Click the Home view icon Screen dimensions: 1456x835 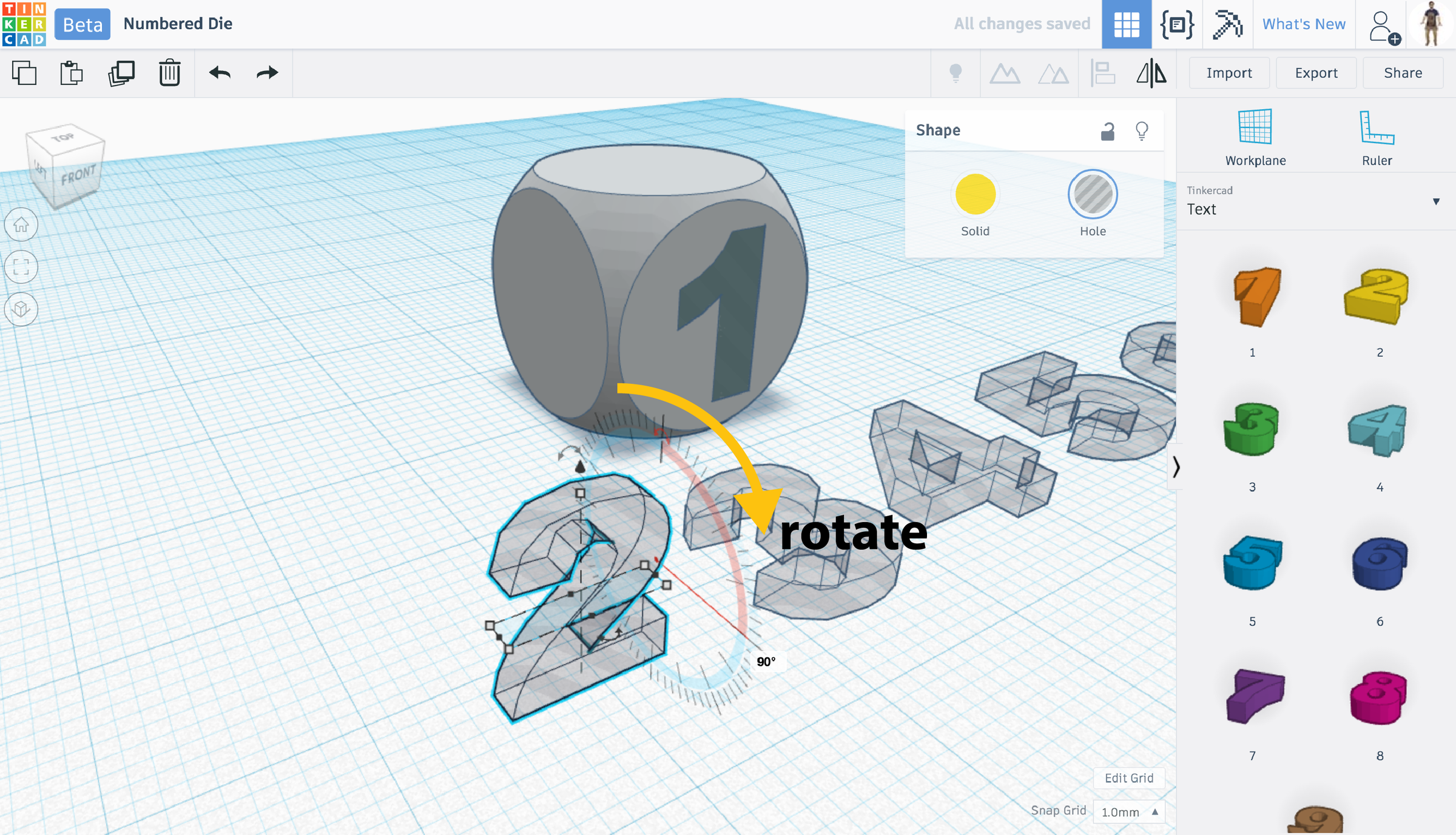[21, 225]
